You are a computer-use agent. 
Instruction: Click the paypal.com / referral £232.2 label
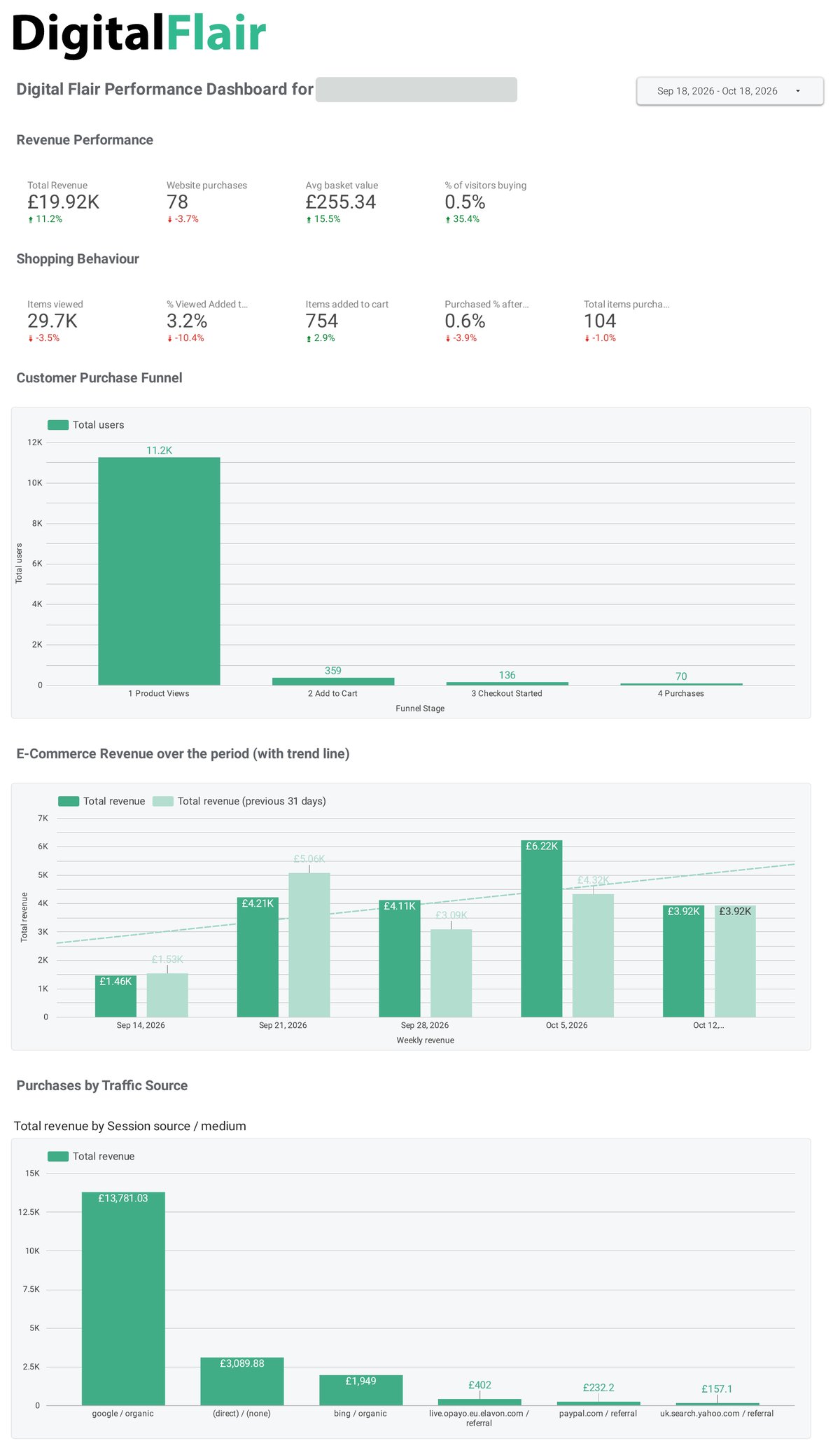[598, 1387]
